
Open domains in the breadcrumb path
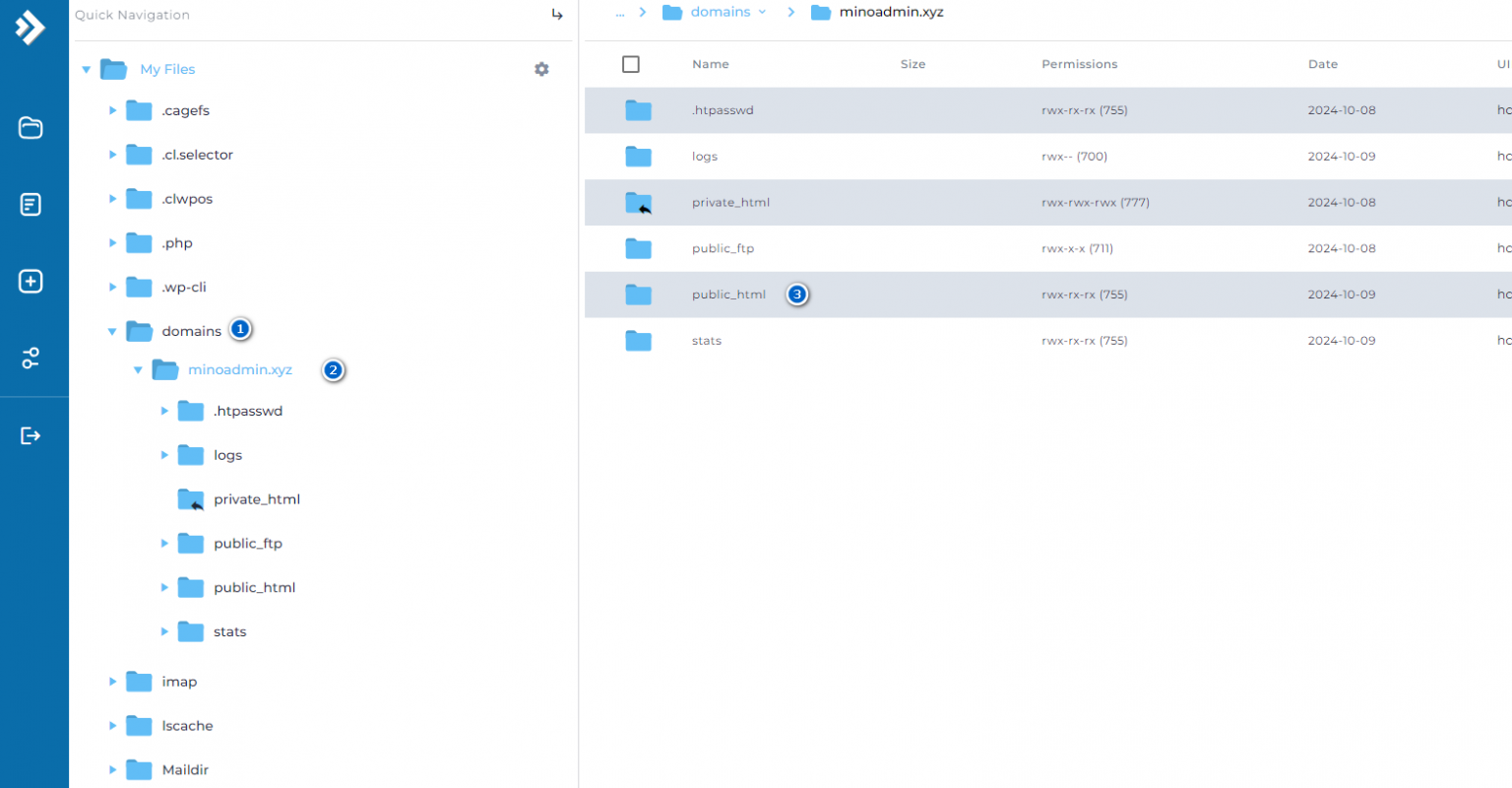[721, 12]
